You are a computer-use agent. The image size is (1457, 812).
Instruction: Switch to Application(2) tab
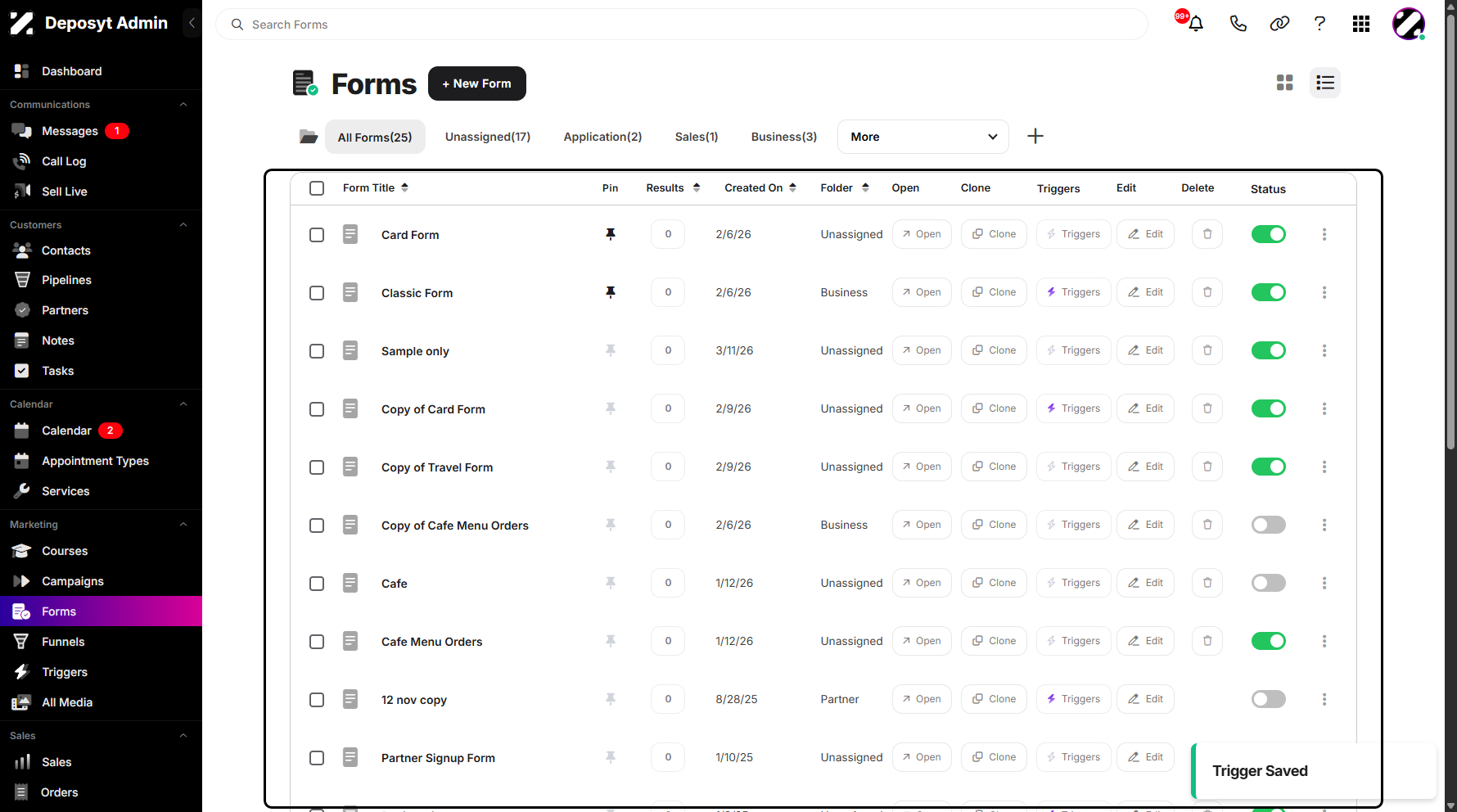click(x=602, y=137)
